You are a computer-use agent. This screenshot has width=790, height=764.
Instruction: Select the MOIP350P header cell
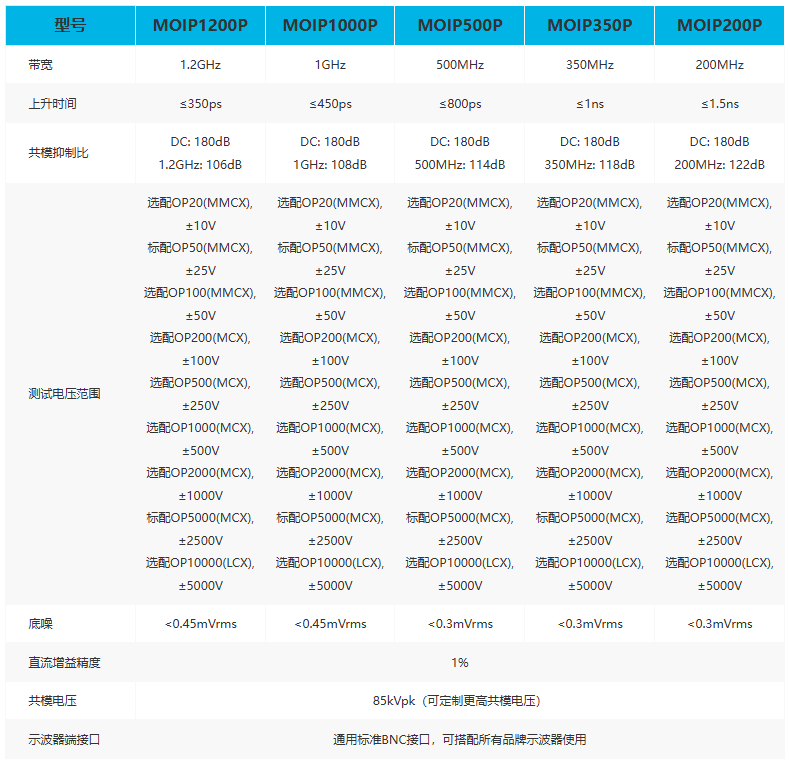click(589, 25)
